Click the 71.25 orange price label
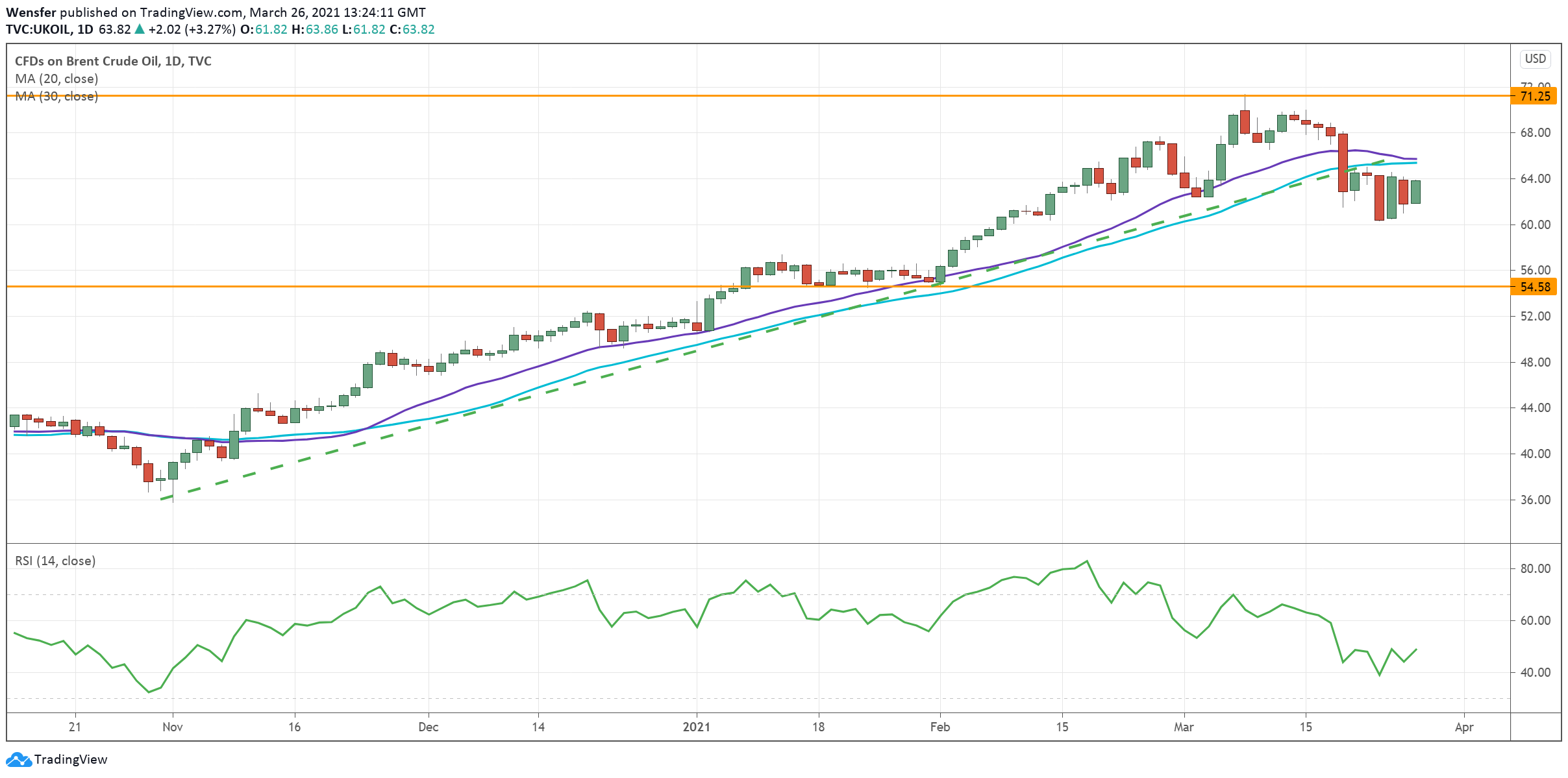The height and width of the screenshot is (778, 1568). click(x=1535, y=96)
